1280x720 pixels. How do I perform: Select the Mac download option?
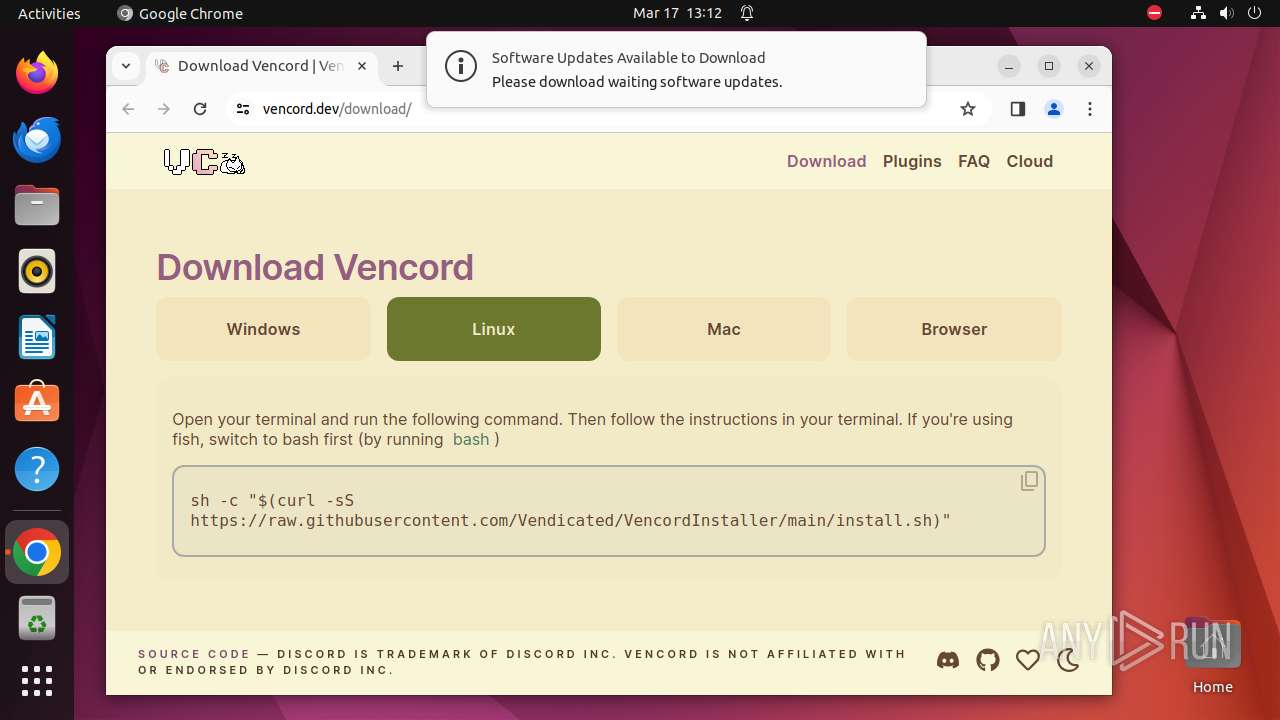[724, 329]
